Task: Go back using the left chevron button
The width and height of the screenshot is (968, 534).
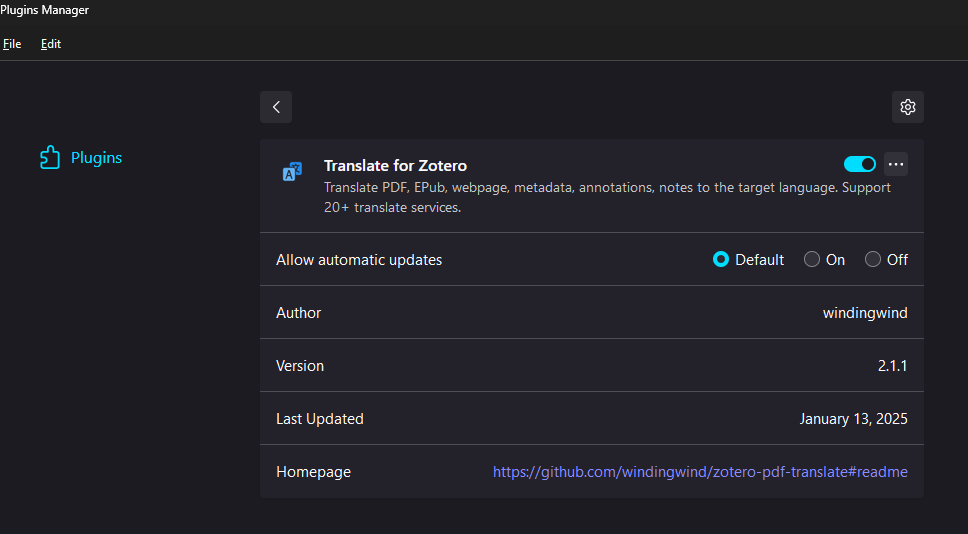Action: (x=276, y=107)
